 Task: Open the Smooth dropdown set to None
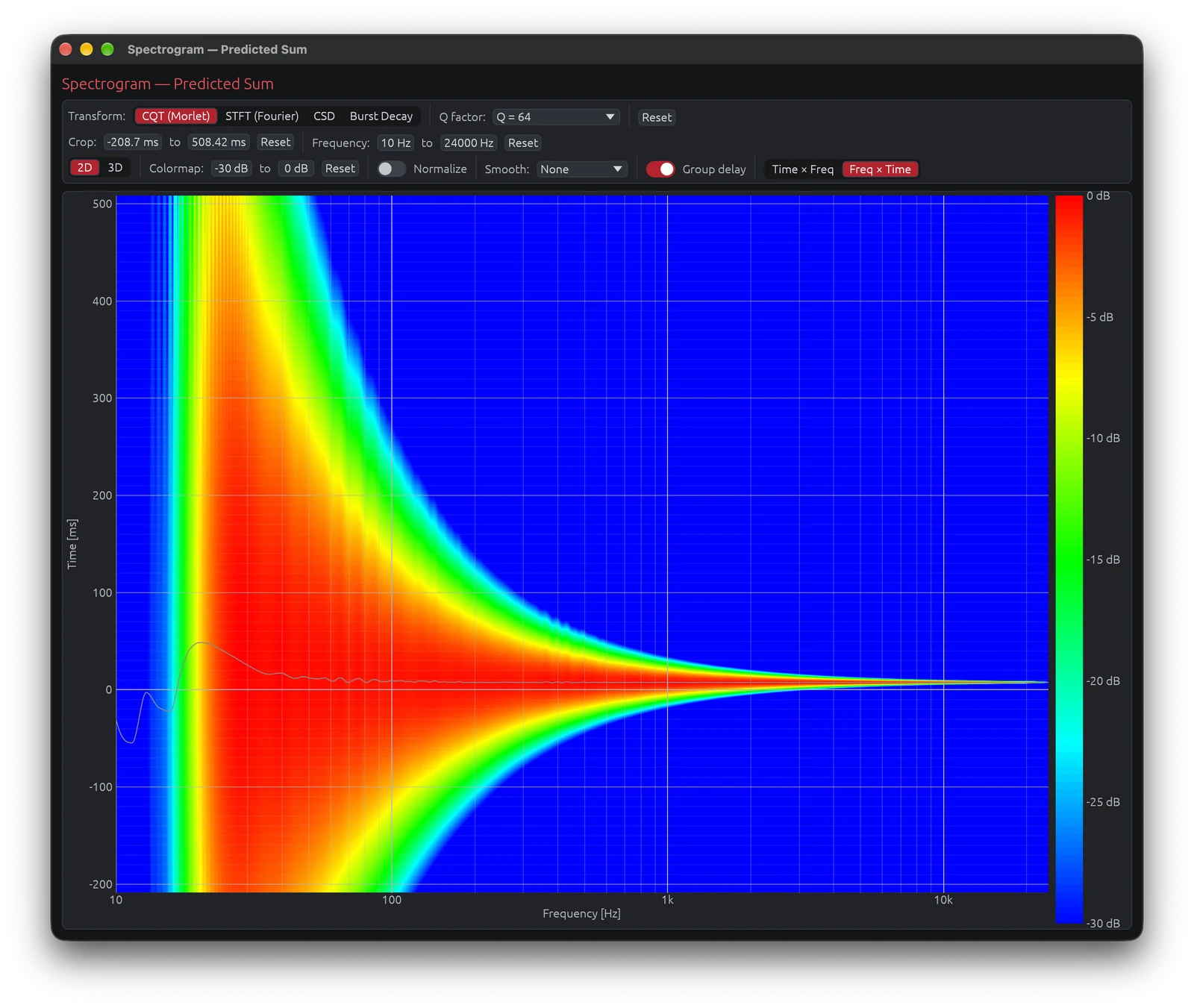point(581,169)
